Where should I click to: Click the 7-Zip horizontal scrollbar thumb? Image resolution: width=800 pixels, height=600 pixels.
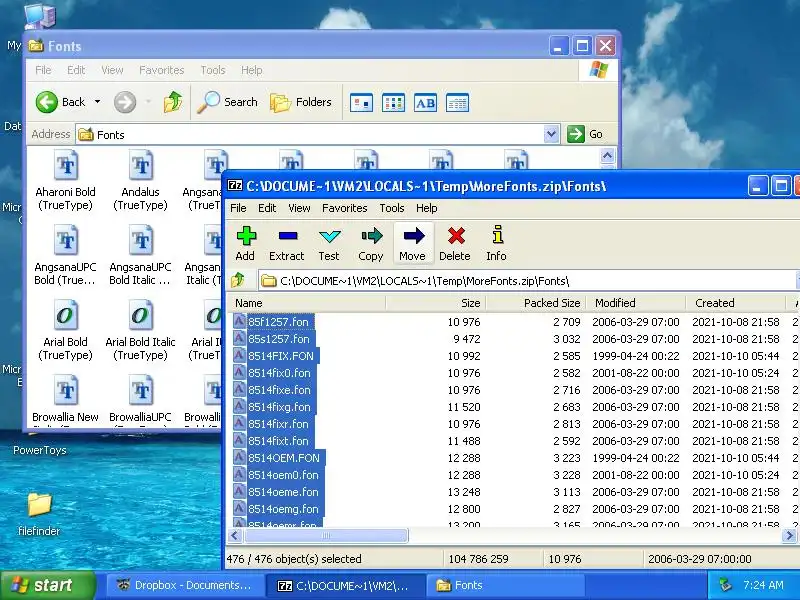pos(326,535)
